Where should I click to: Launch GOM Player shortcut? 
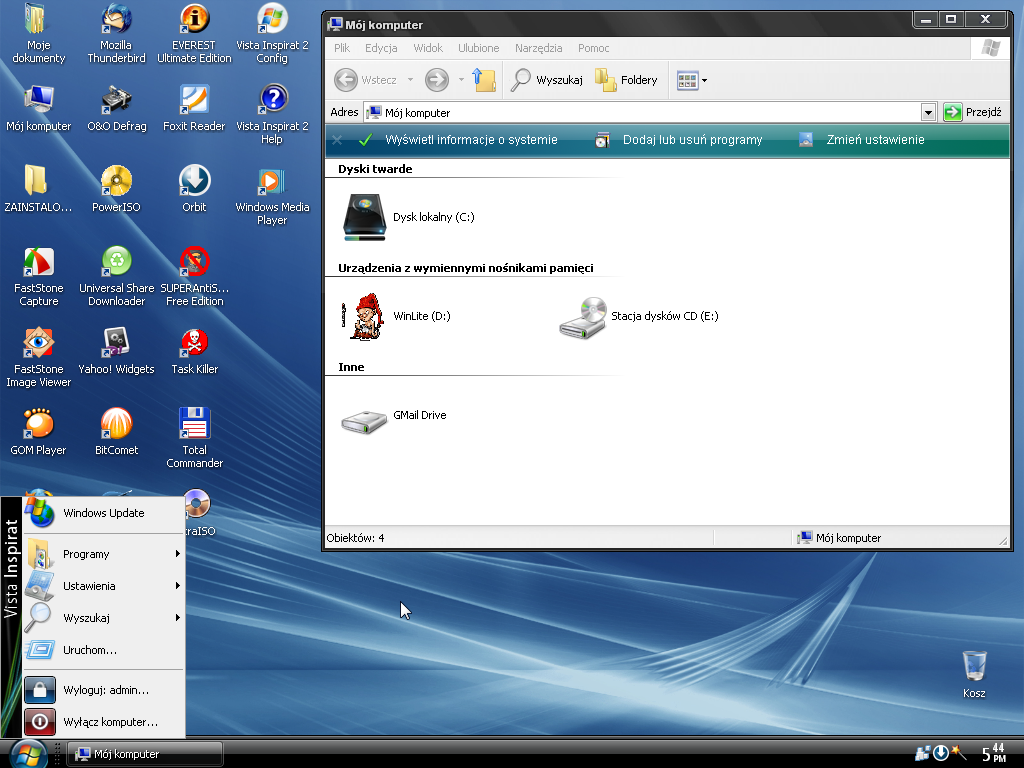tap(39, 432)
